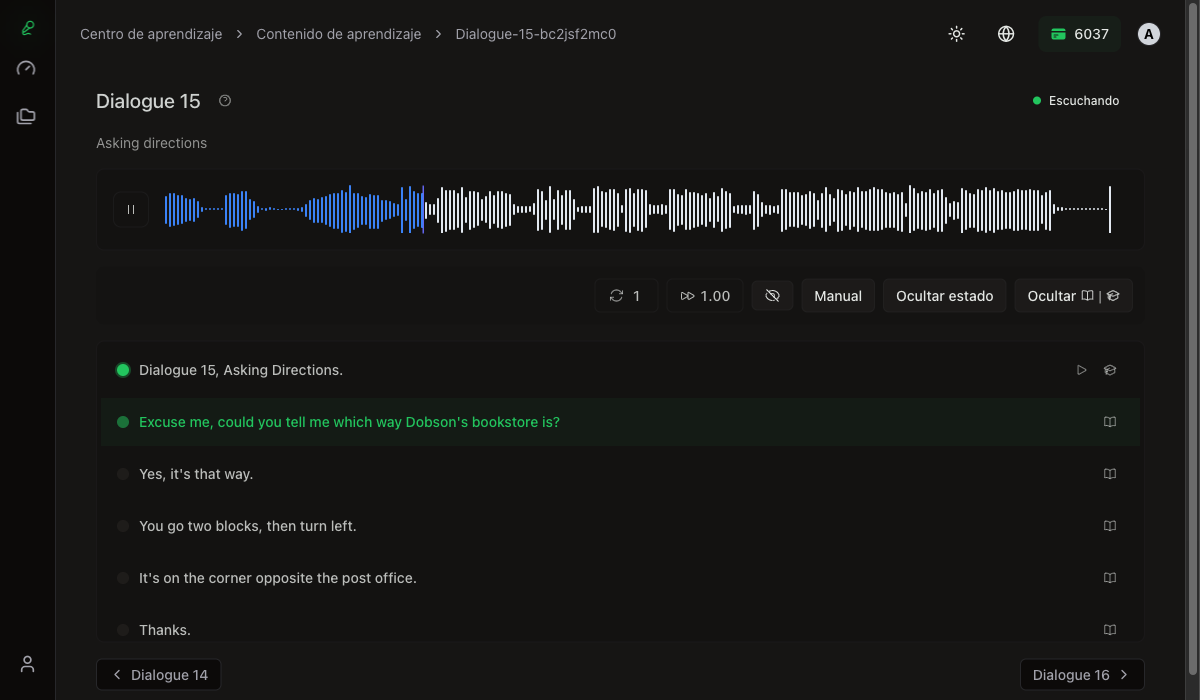Open the language globe icon
This screenshot has width=1200, height=700.
coord(1006,34)
